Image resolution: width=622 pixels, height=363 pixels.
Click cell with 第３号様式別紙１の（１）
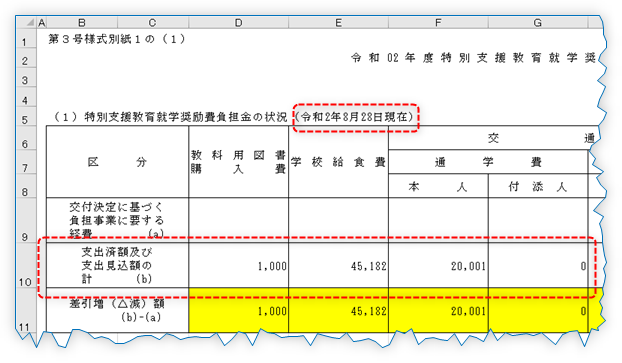point(117,39)
